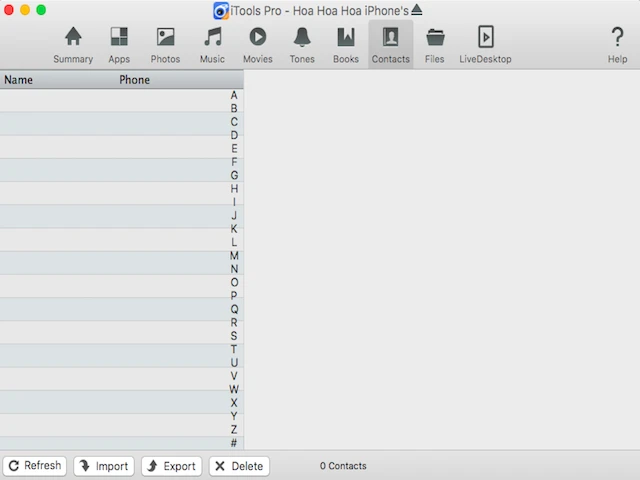Launch LiveDesktop from the toolbar
The width and height of the screenshot is (640, 480).
pyautogui.click(x=485, y=44)
